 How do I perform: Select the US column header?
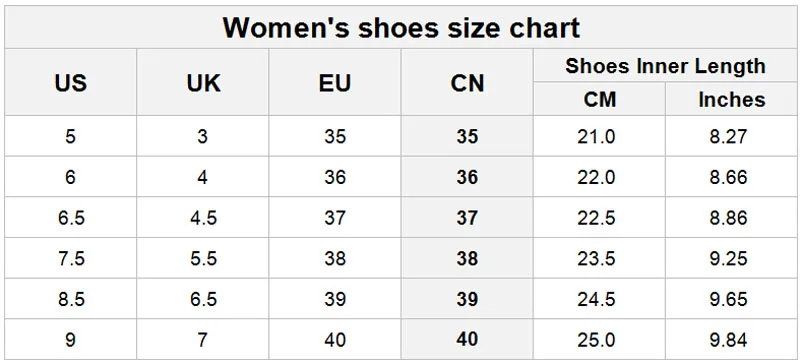(70, 83)
